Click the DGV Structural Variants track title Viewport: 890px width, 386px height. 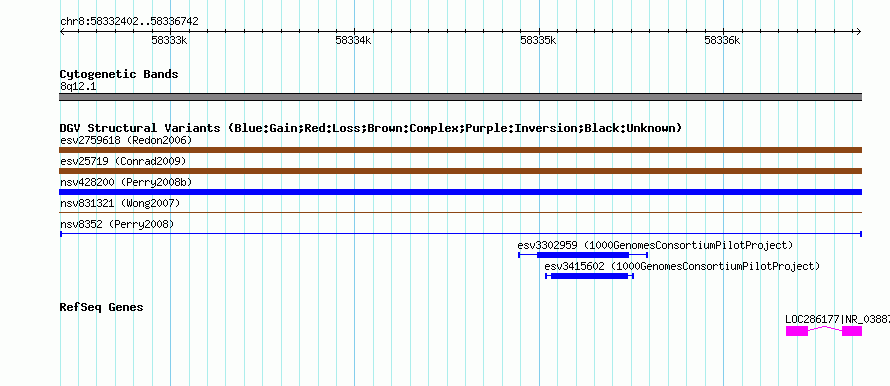[370, 128]
